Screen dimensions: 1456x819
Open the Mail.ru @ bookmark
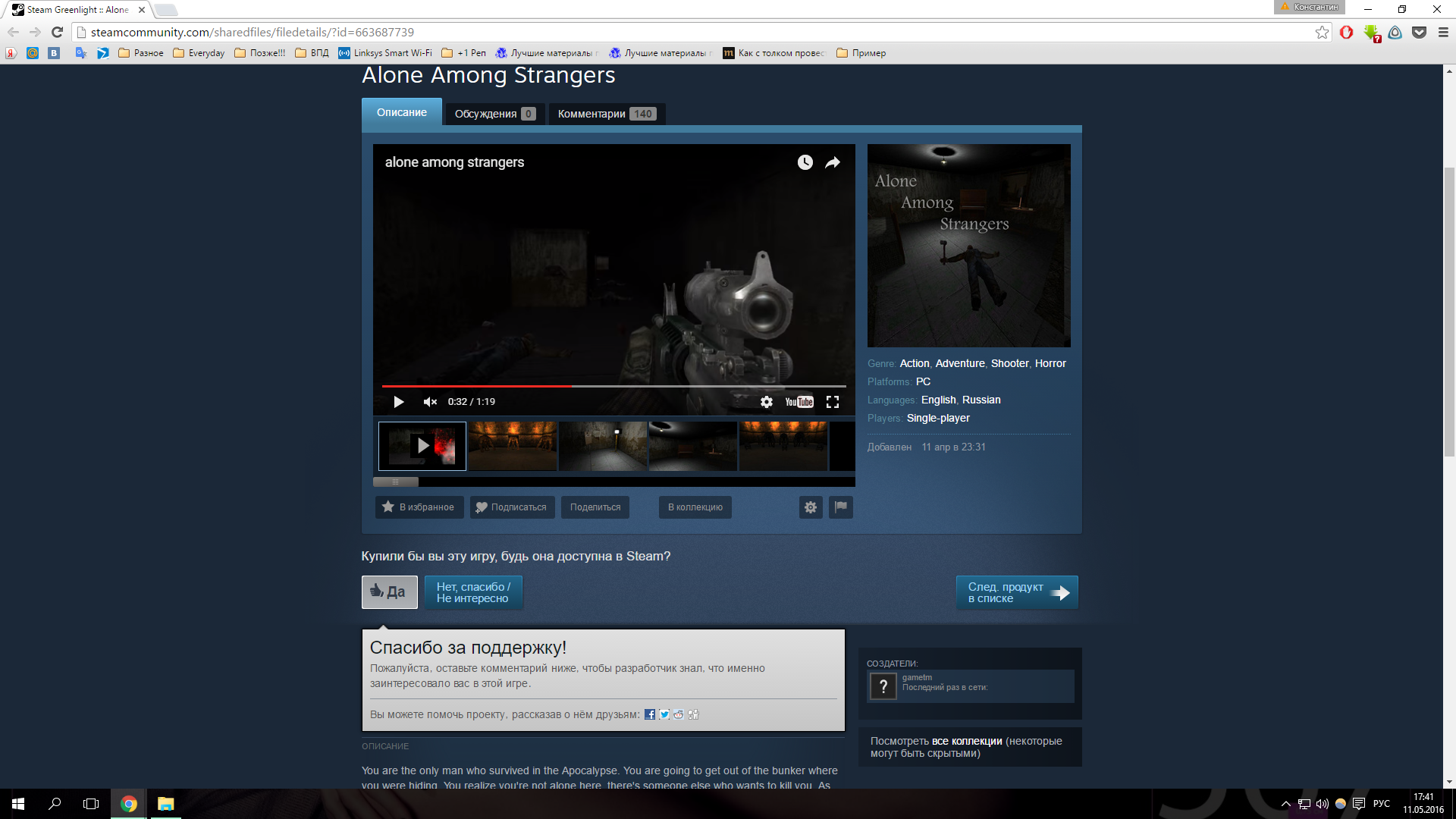(33, 53)
